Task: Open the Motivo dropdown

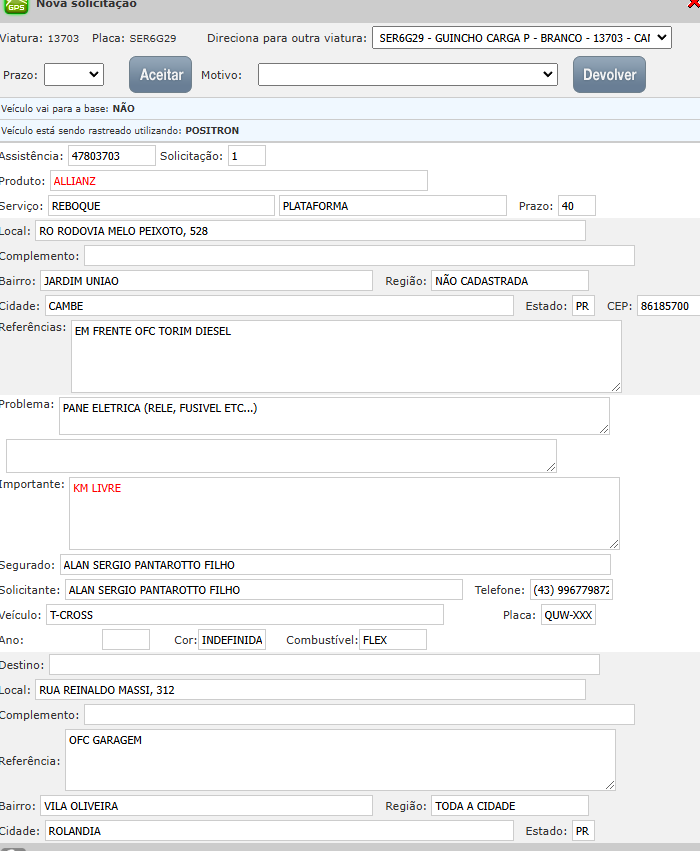Action: click(x=408, y=75)
